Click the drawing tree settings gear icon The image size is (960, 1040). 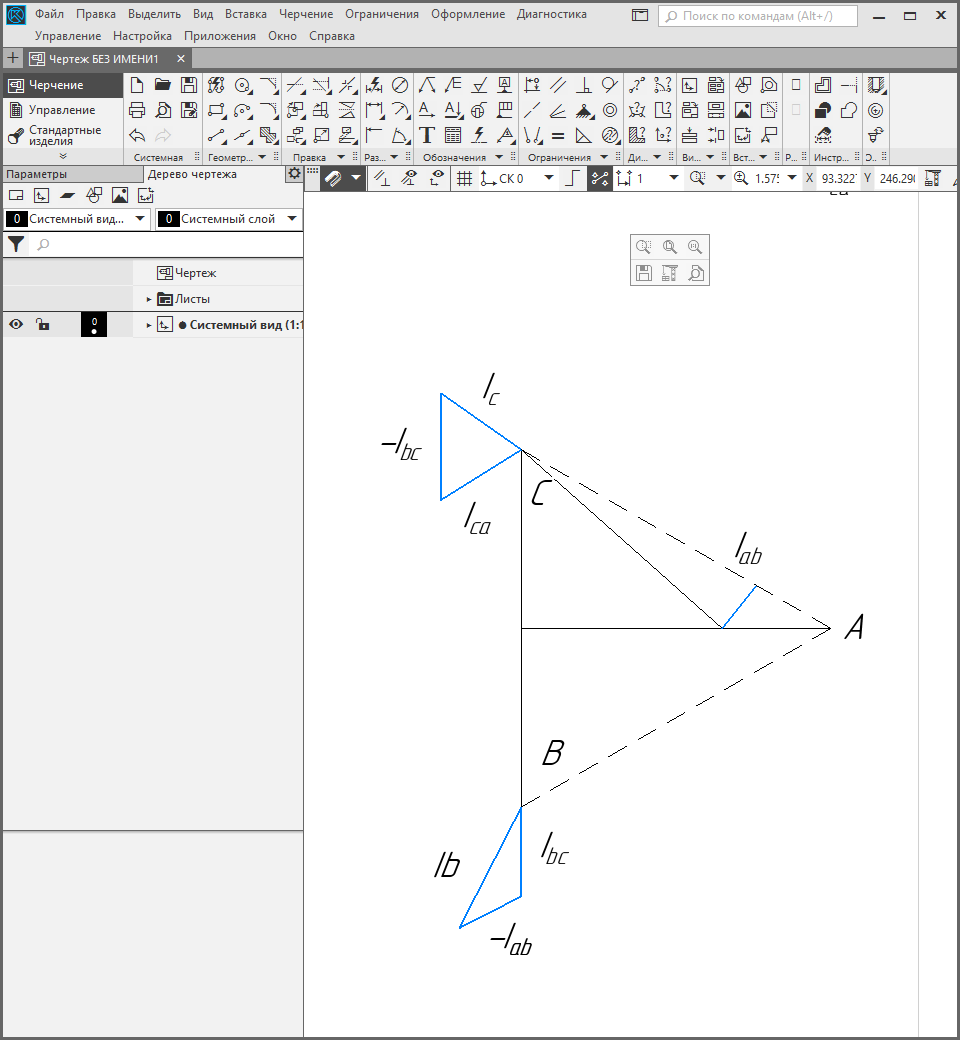pyautogui.click(x=293, y=174)
